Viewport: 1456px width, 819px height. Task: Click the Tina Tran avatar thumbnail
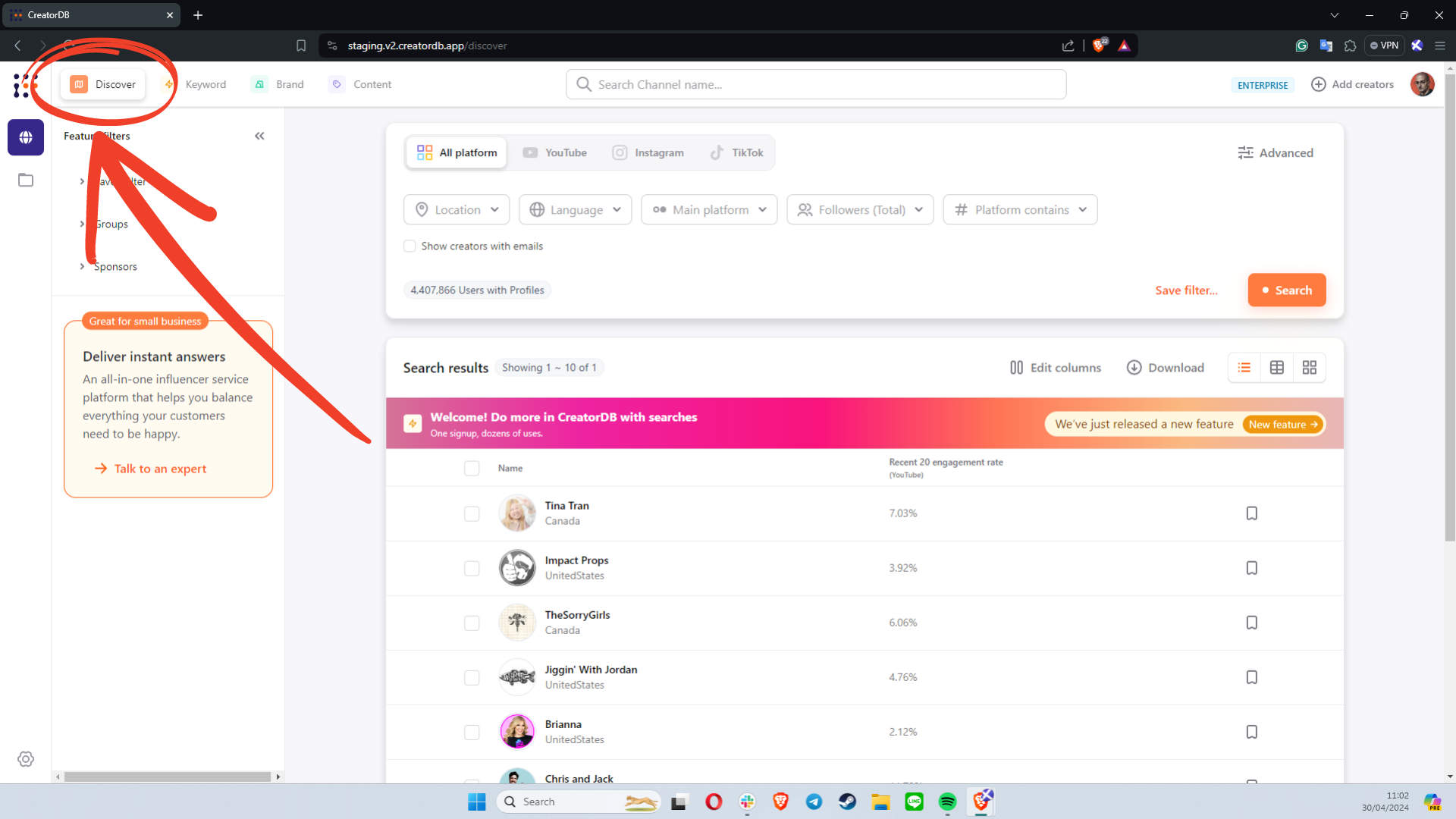(x=517, y=513)
